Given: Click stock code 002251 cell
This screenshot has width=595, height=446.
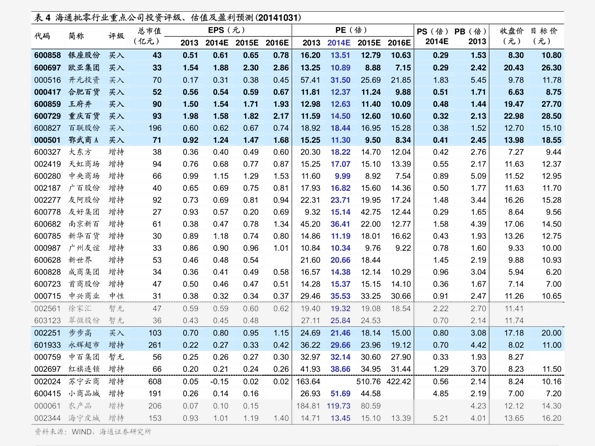Looking at the screenshot, I should tap(47, 333).
